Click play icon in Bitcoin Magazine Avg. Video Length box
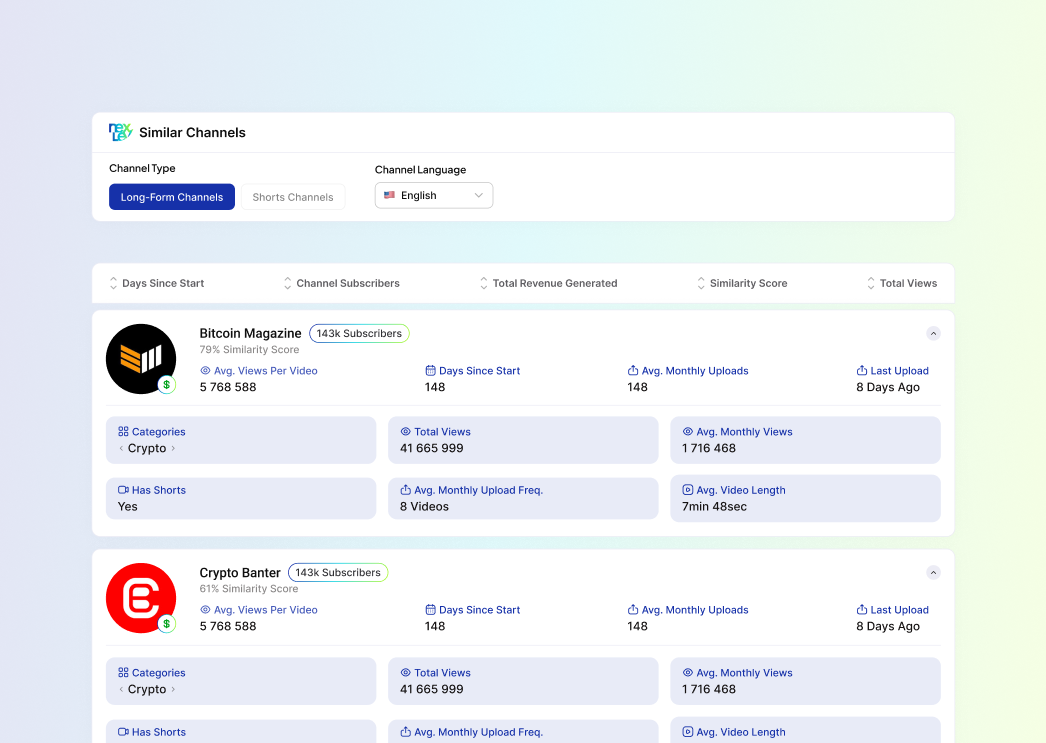The height and width of the screenshot is (743, 1046). 688,490
